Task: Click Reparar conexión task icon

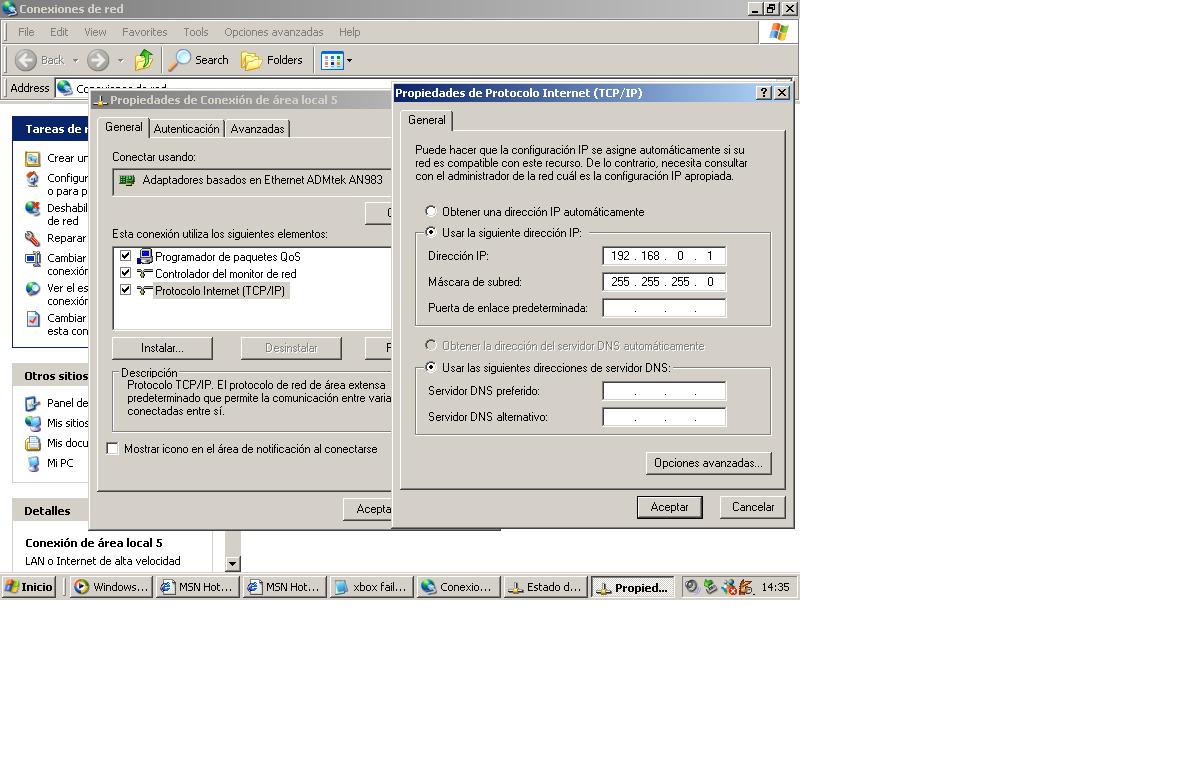Action: point(32,239)
